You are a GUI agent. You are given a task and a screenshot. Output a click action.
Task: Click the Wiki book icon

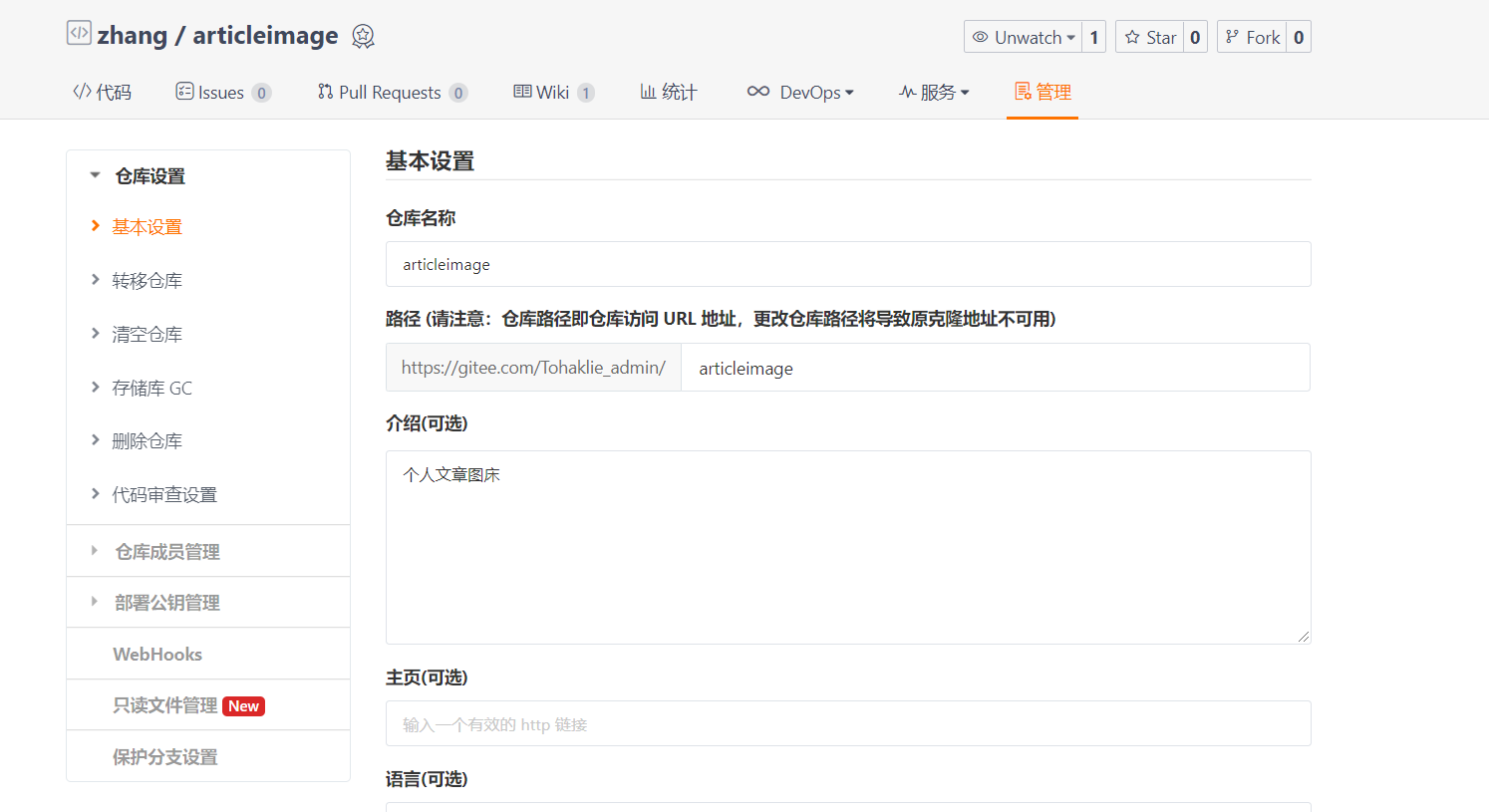click(522, 91)
